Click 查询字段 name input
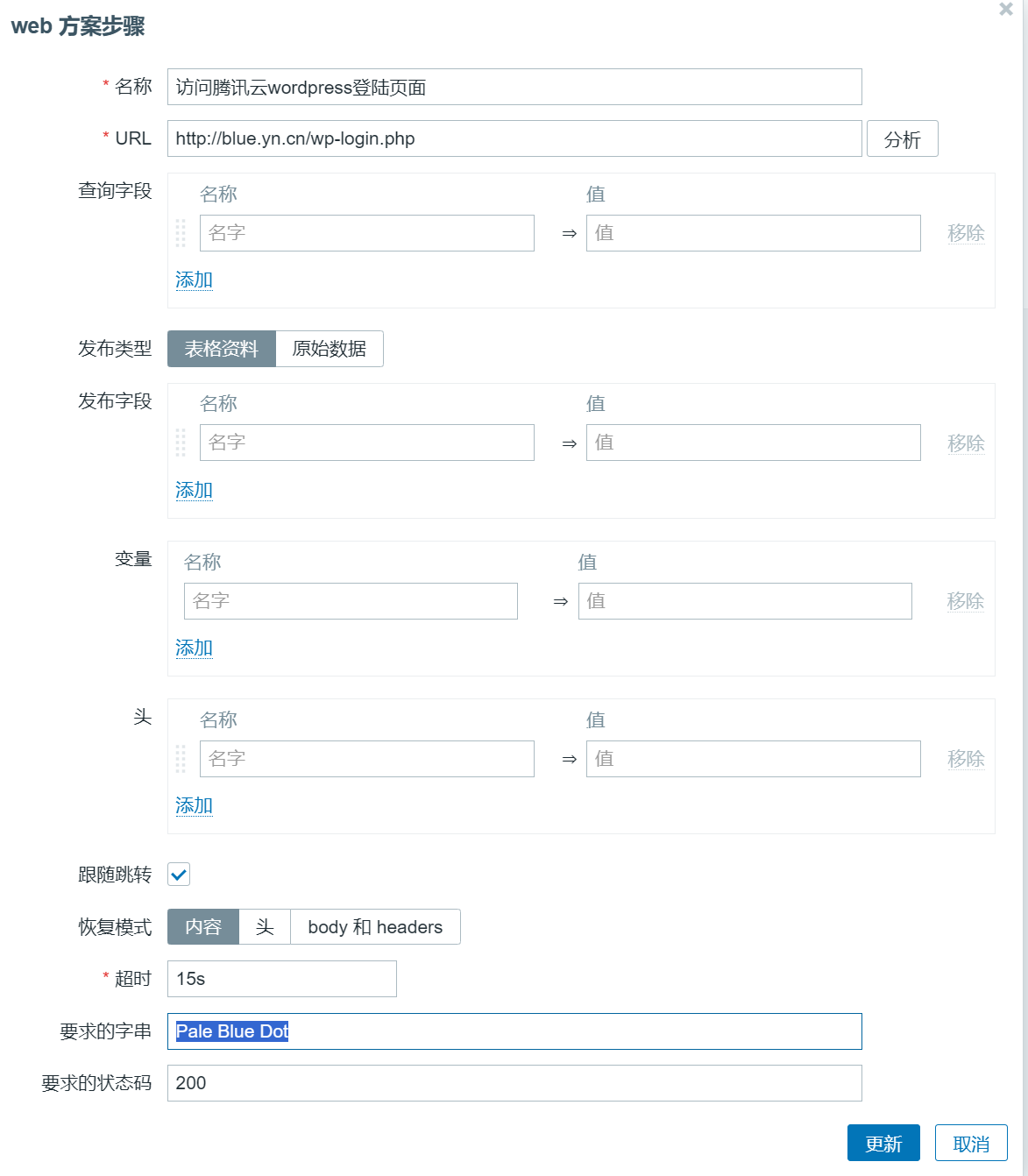Viewport: 1028px width, 1176px height. (366, 233)
